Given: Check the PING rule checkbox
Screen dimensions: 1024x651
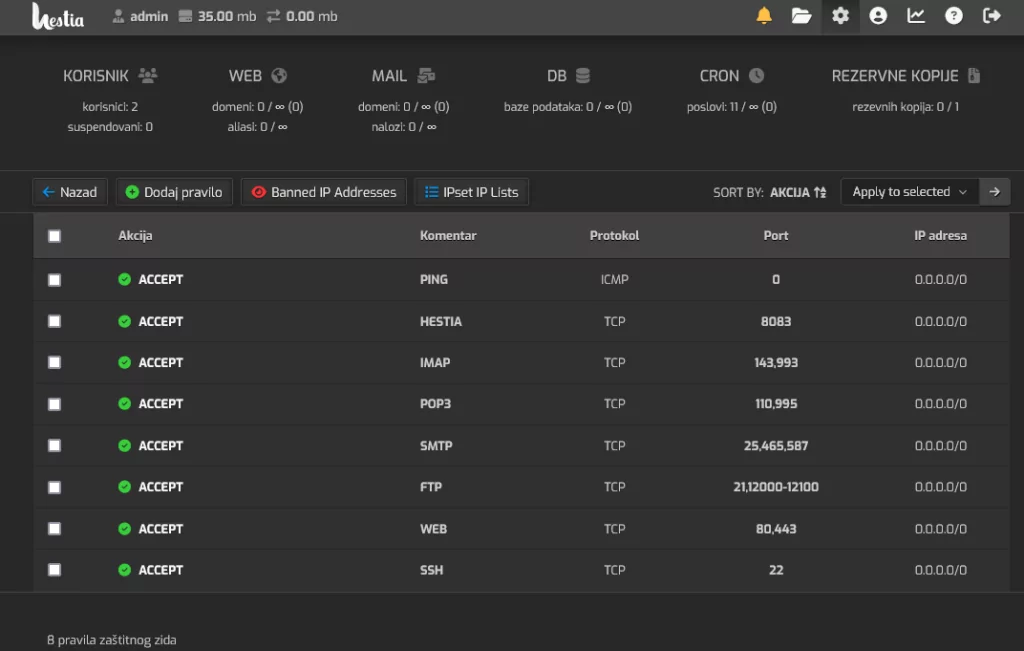Looking at the screenshot, I should click(x=54, y=280).
